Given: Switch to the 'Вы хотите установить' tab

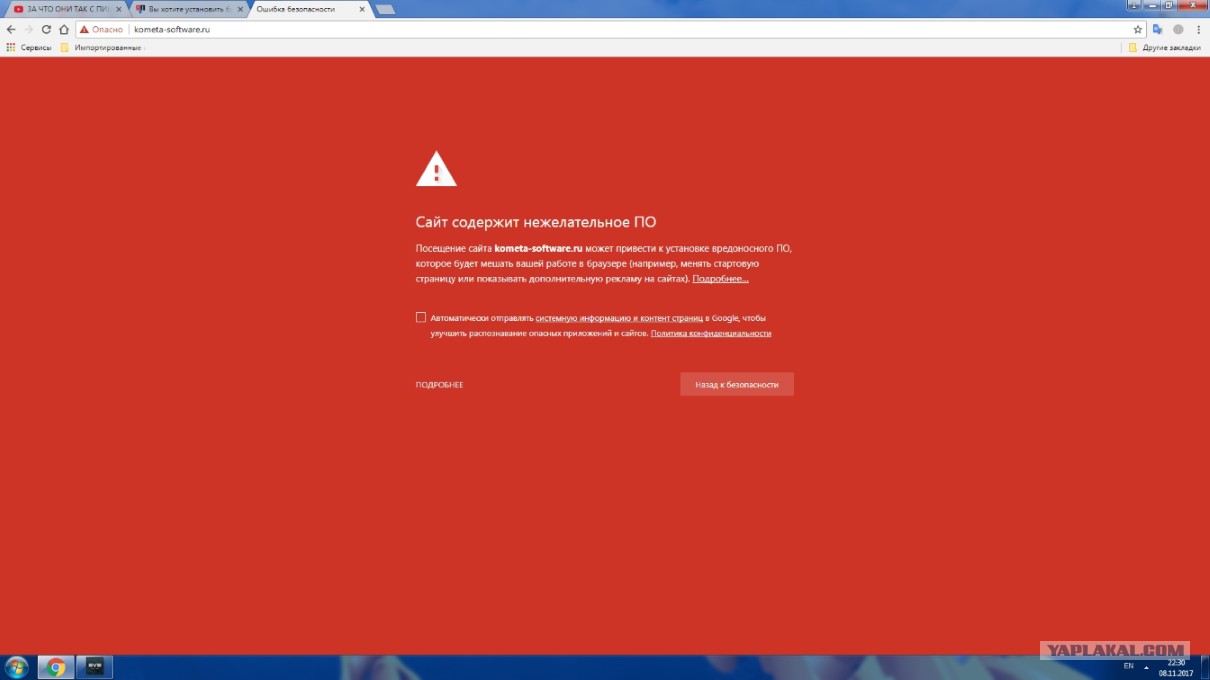Looking at the screenshot, I should click(190, 9).
